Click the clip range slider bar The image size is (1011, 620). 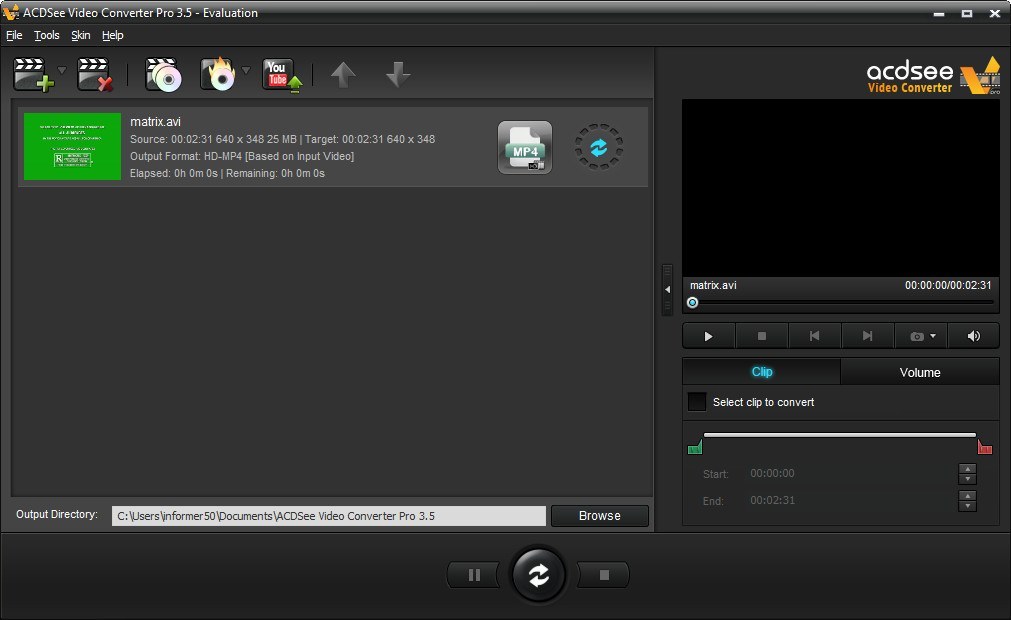tap(839, 435)
